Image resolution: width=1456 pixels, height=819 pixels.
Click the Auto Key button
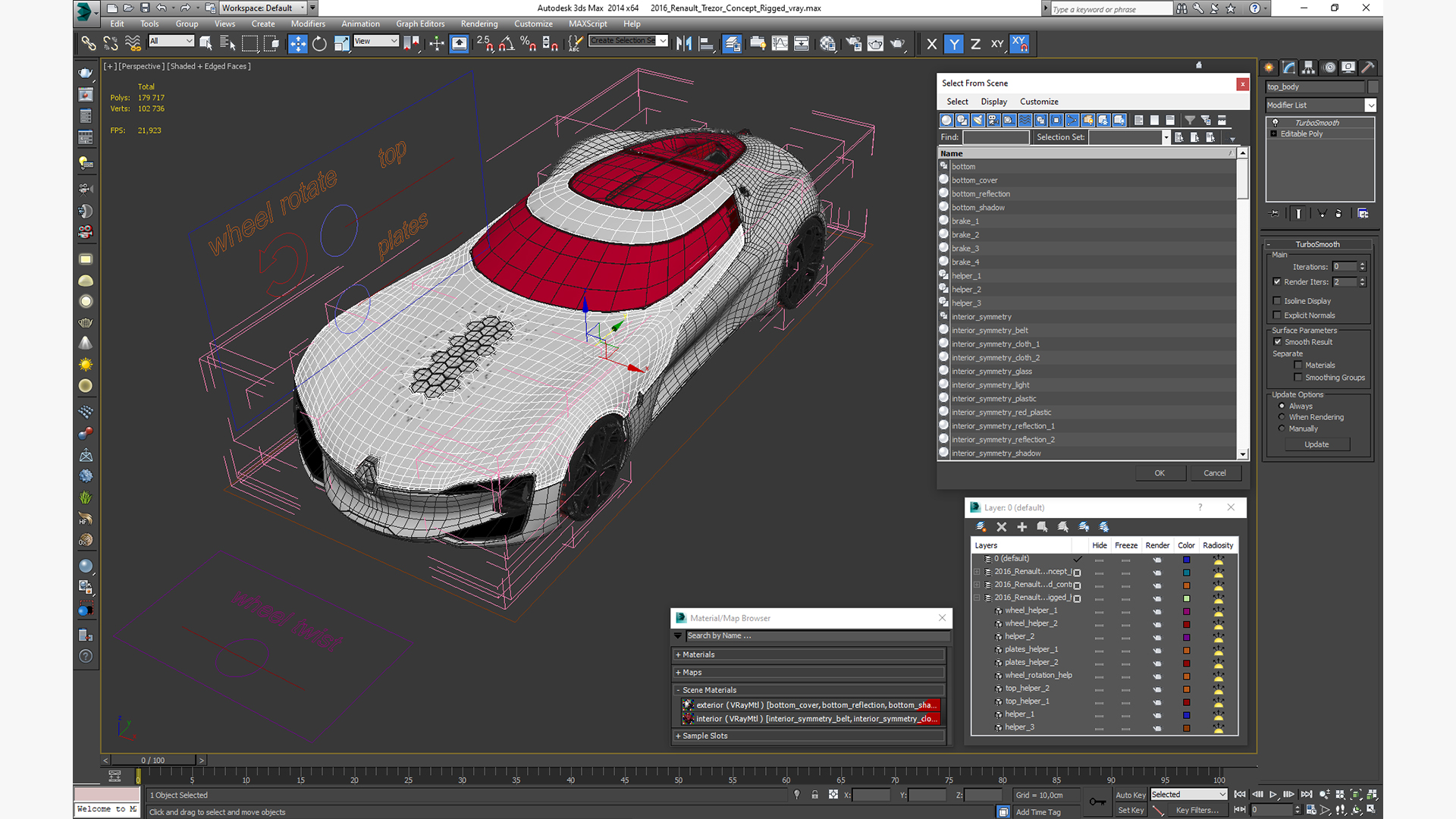click(1130, 795)
